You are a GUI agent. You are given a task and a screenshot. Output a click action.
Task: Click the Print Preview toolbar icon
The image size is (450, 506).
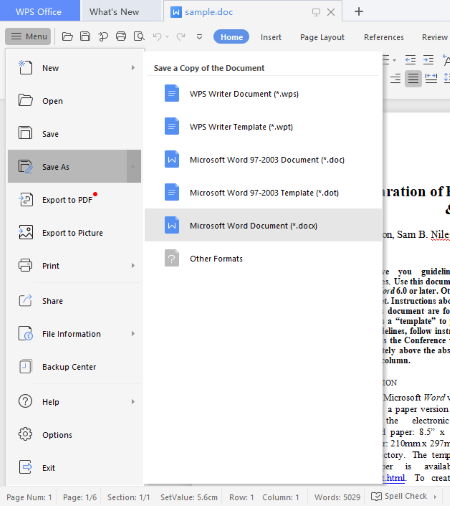pyautogui.click(x=139, y=36)
